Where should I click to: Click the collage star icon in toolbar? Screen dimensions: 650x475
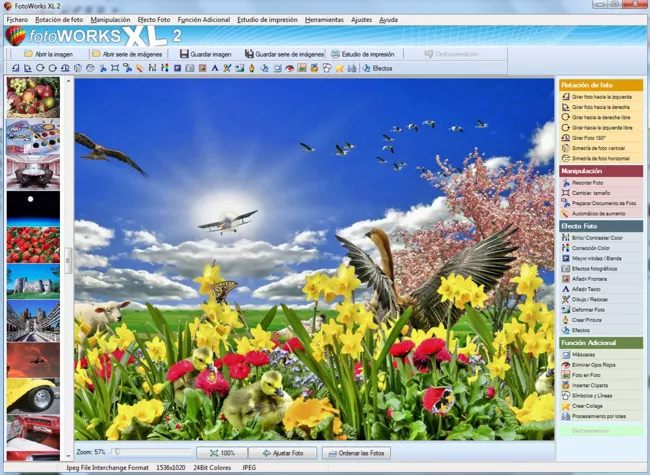click(x=340, y=68)
